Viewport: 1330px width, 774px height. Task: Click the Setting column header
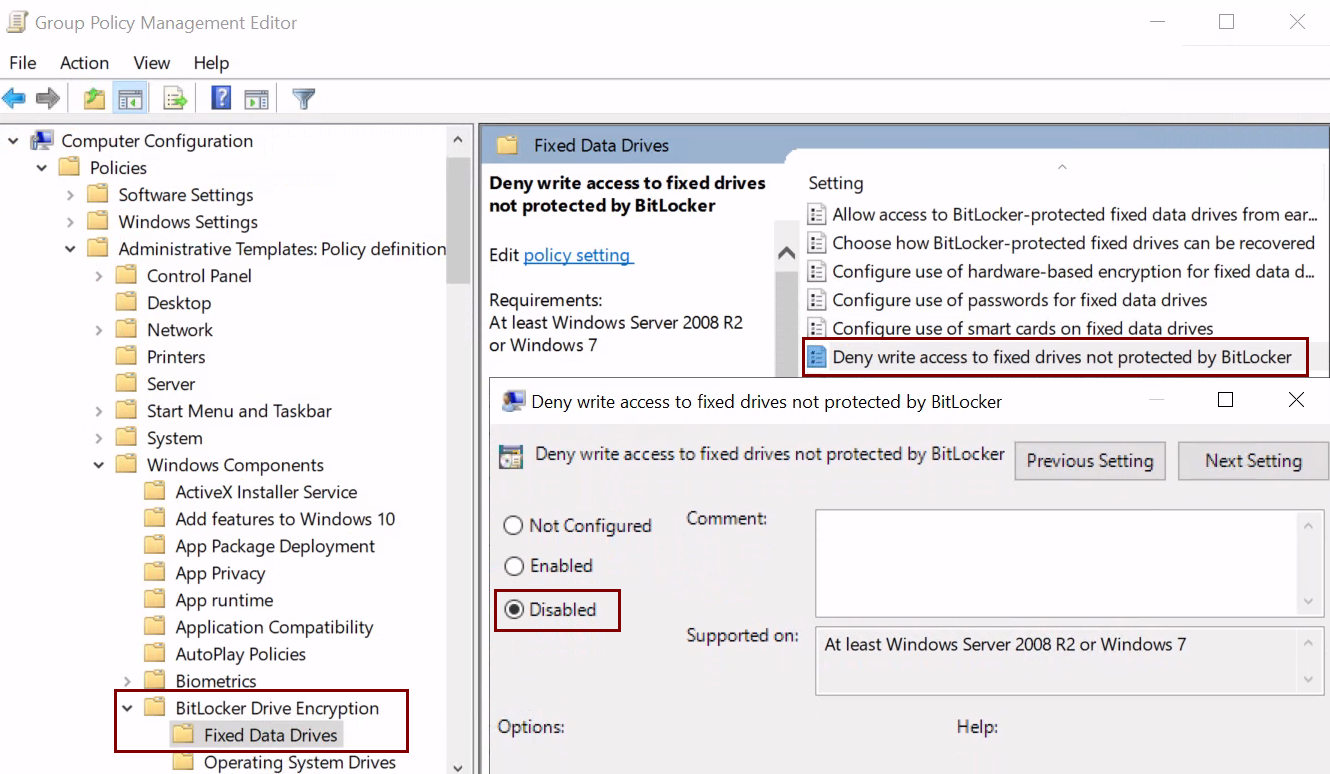pyautogui.click(x=836, y=183)
